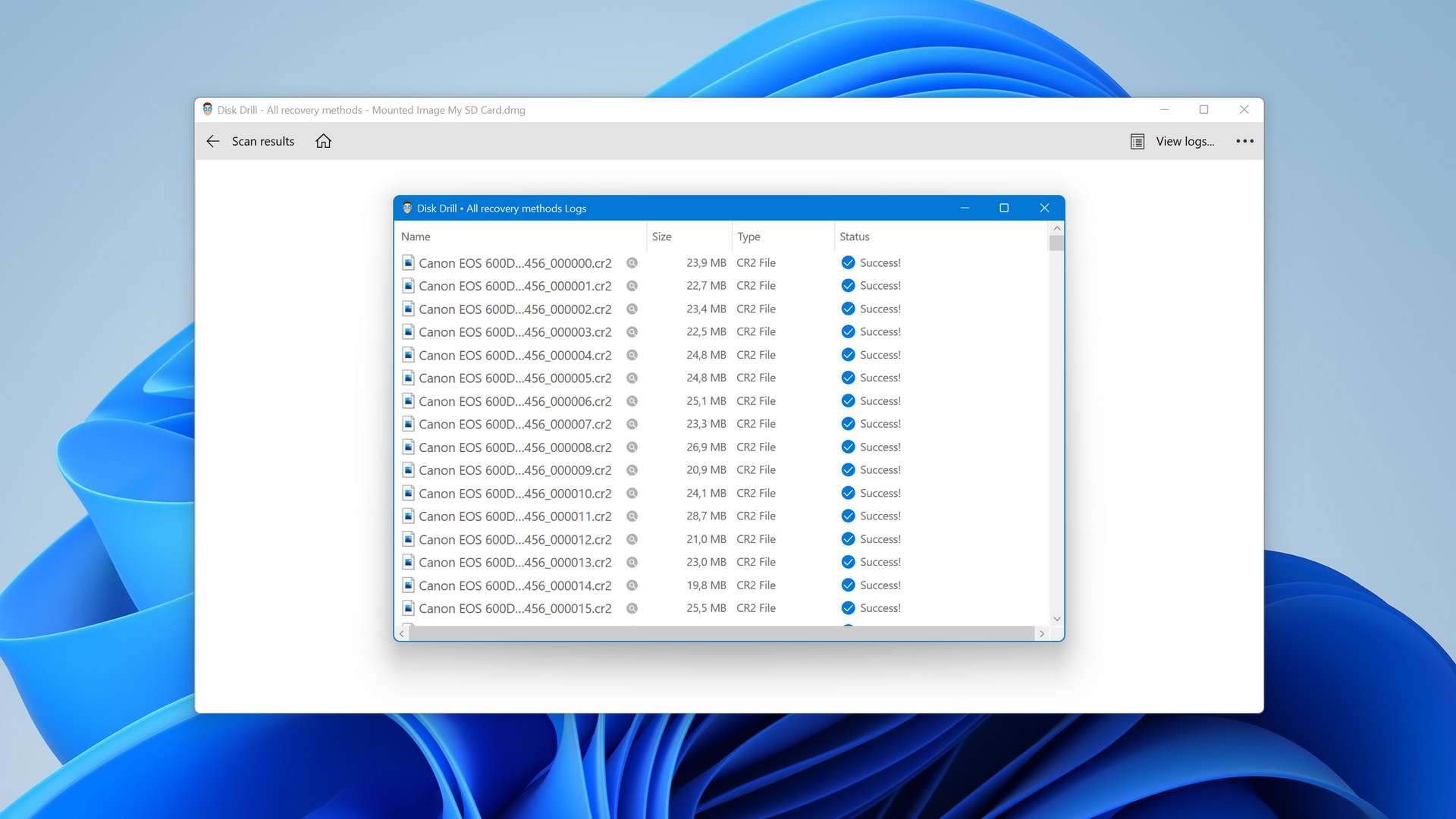
Task: Click CR2 File type of 456_000002.cr2
Action: click(756, 309)
